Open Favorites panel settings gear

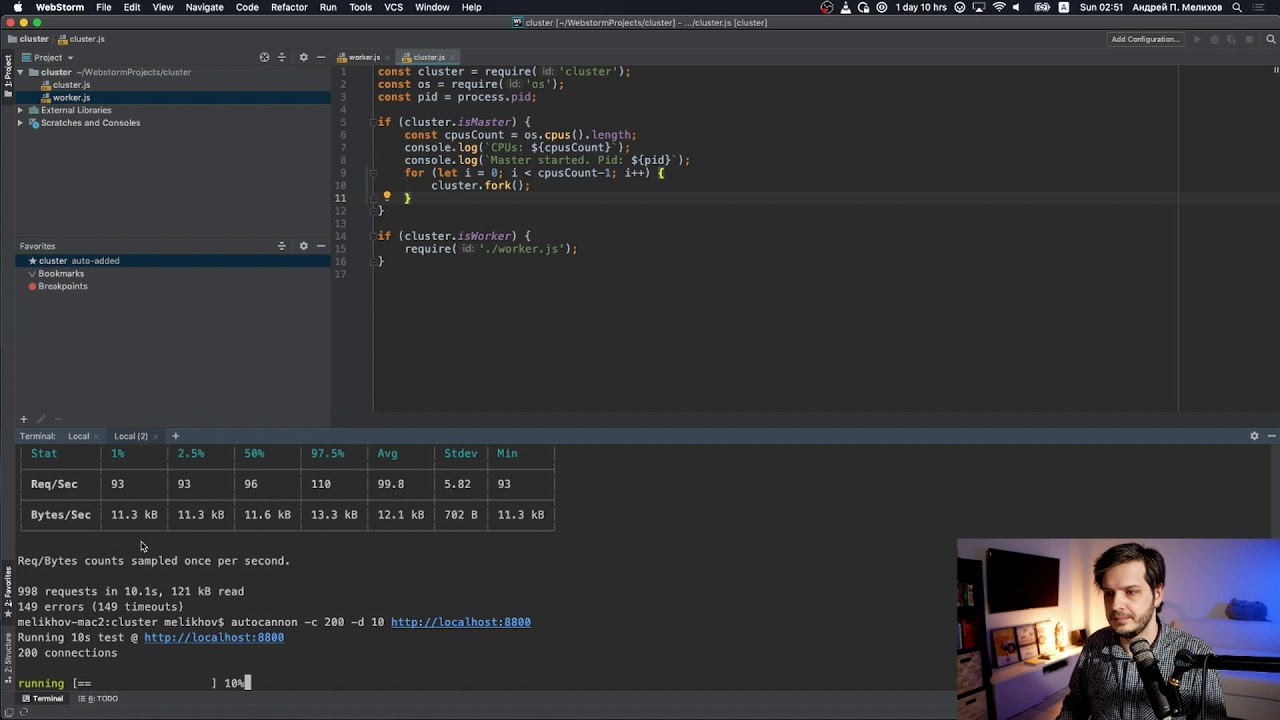coord(304,246)
